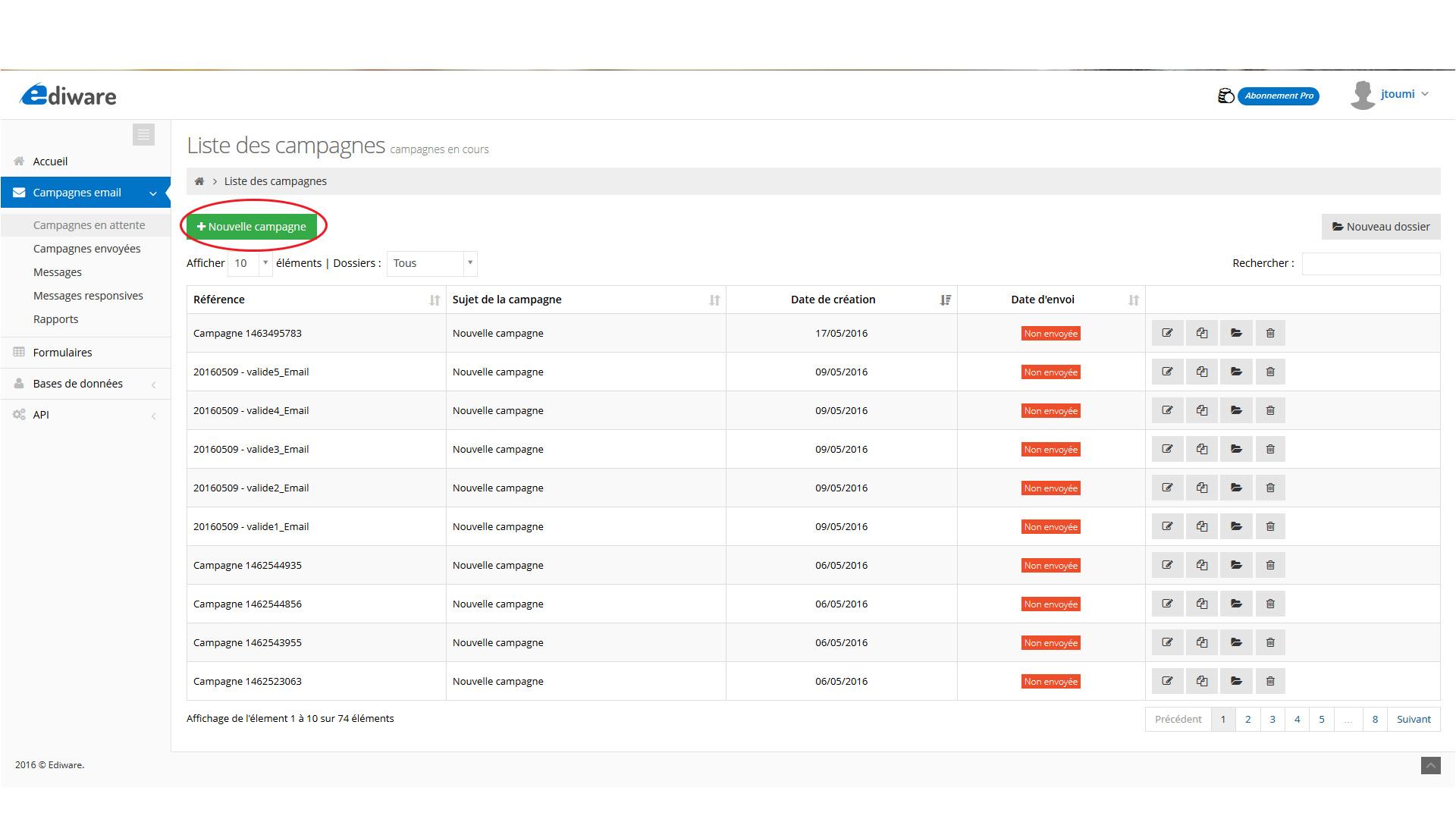Delete campaign 1462523063
Screen dimensions: 1456x819
[1270, 681]
